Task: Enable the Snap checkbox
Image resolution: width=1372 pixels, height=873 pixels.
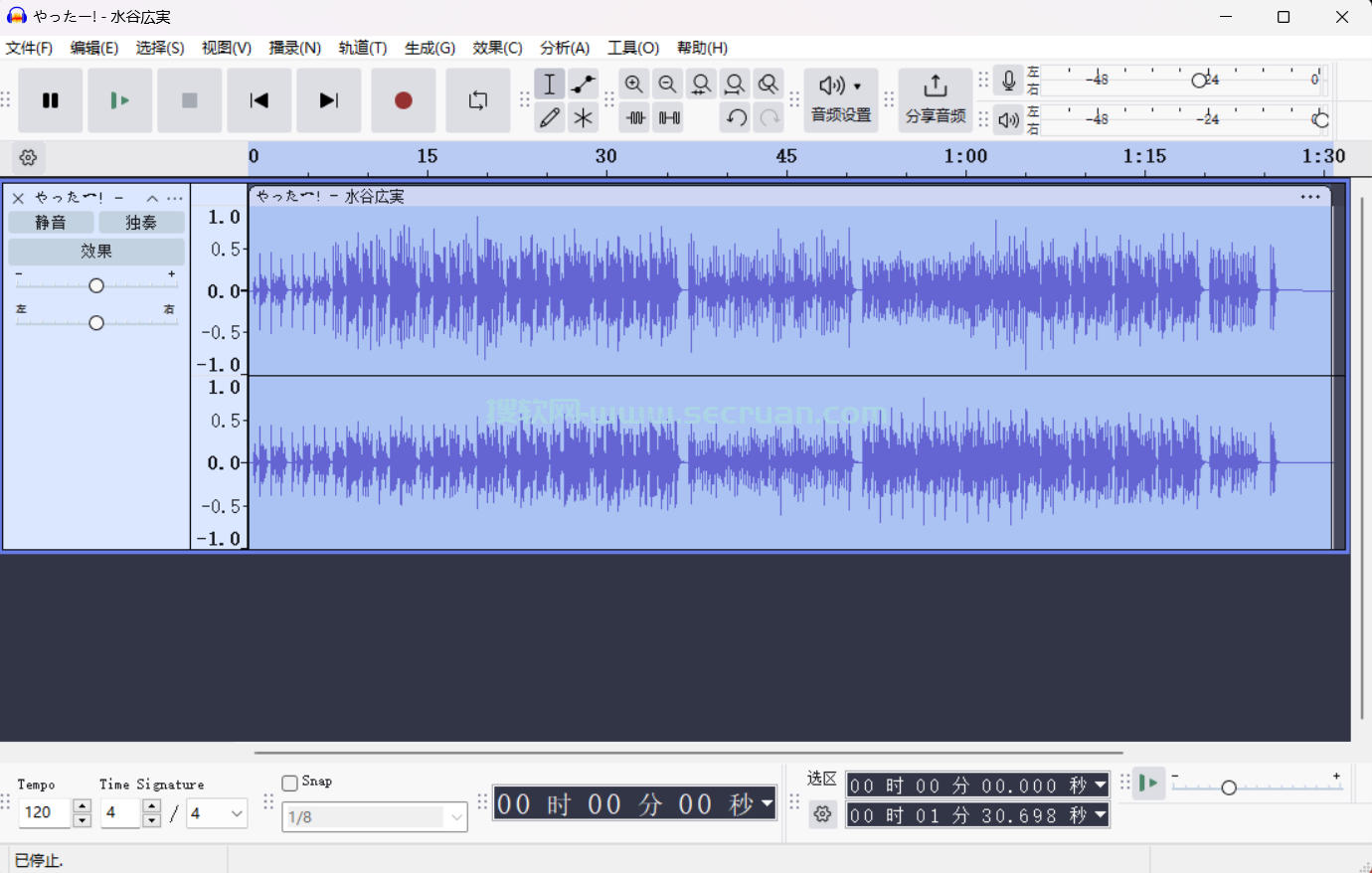Action: tap(290, 783)
